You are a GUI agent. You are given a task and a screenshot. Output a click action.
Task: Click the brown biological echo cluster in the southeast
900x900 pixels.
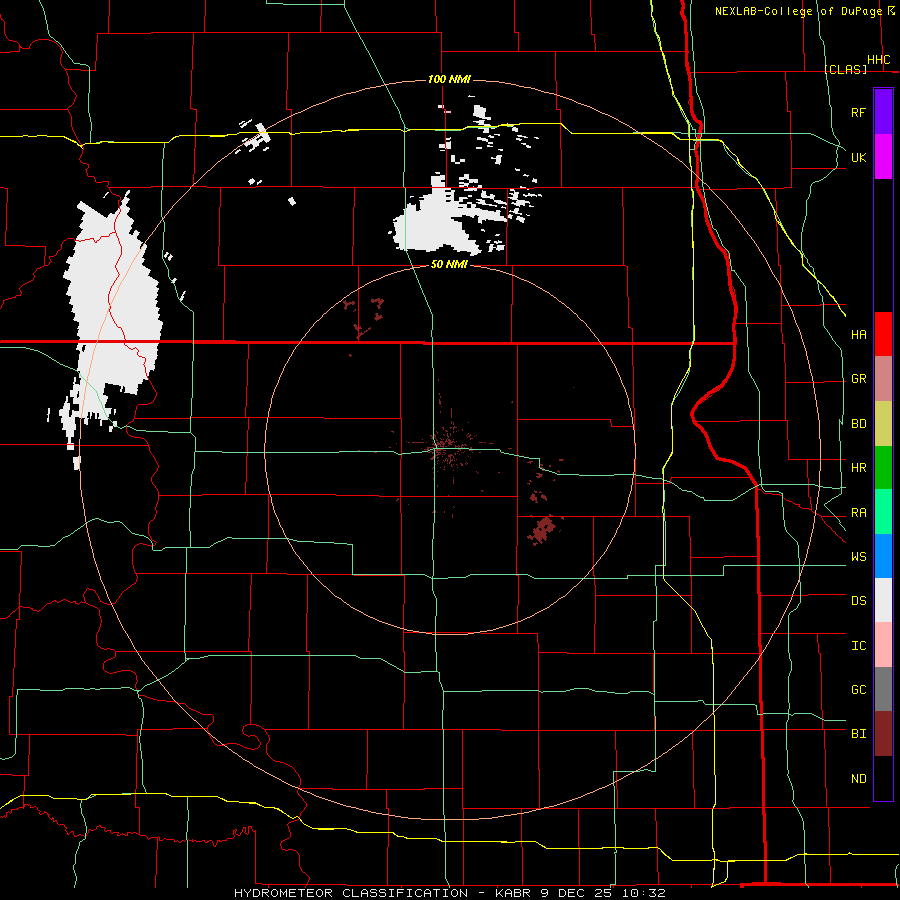click(x=542, y=530)
